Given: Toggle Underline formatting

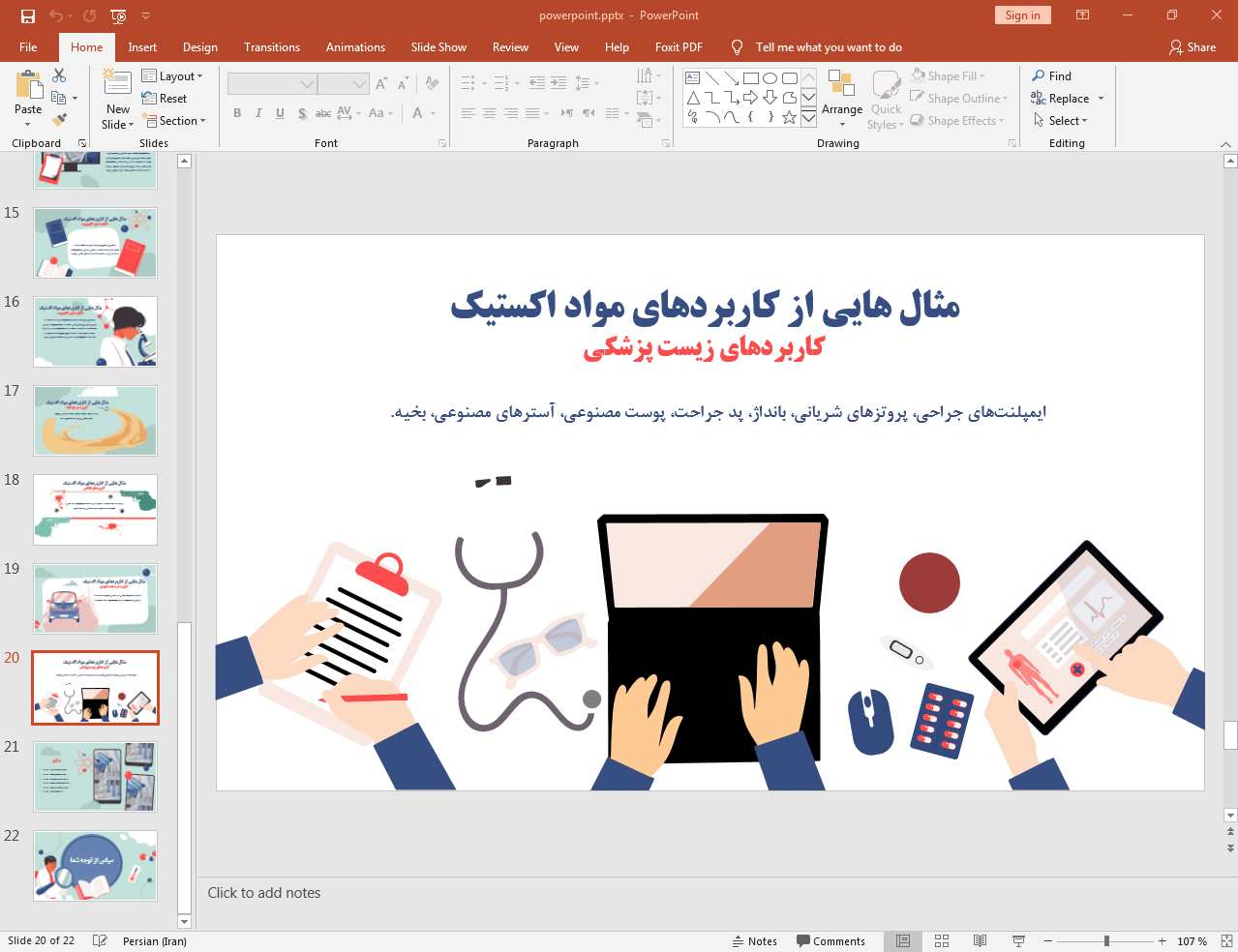Looking at the screenshot, I should pyautogui.click(x=280, y=113).
